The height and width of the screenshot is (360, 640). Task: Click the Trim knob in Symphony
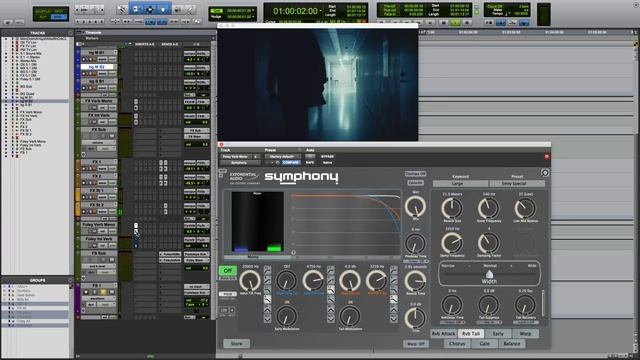[415, 318]
